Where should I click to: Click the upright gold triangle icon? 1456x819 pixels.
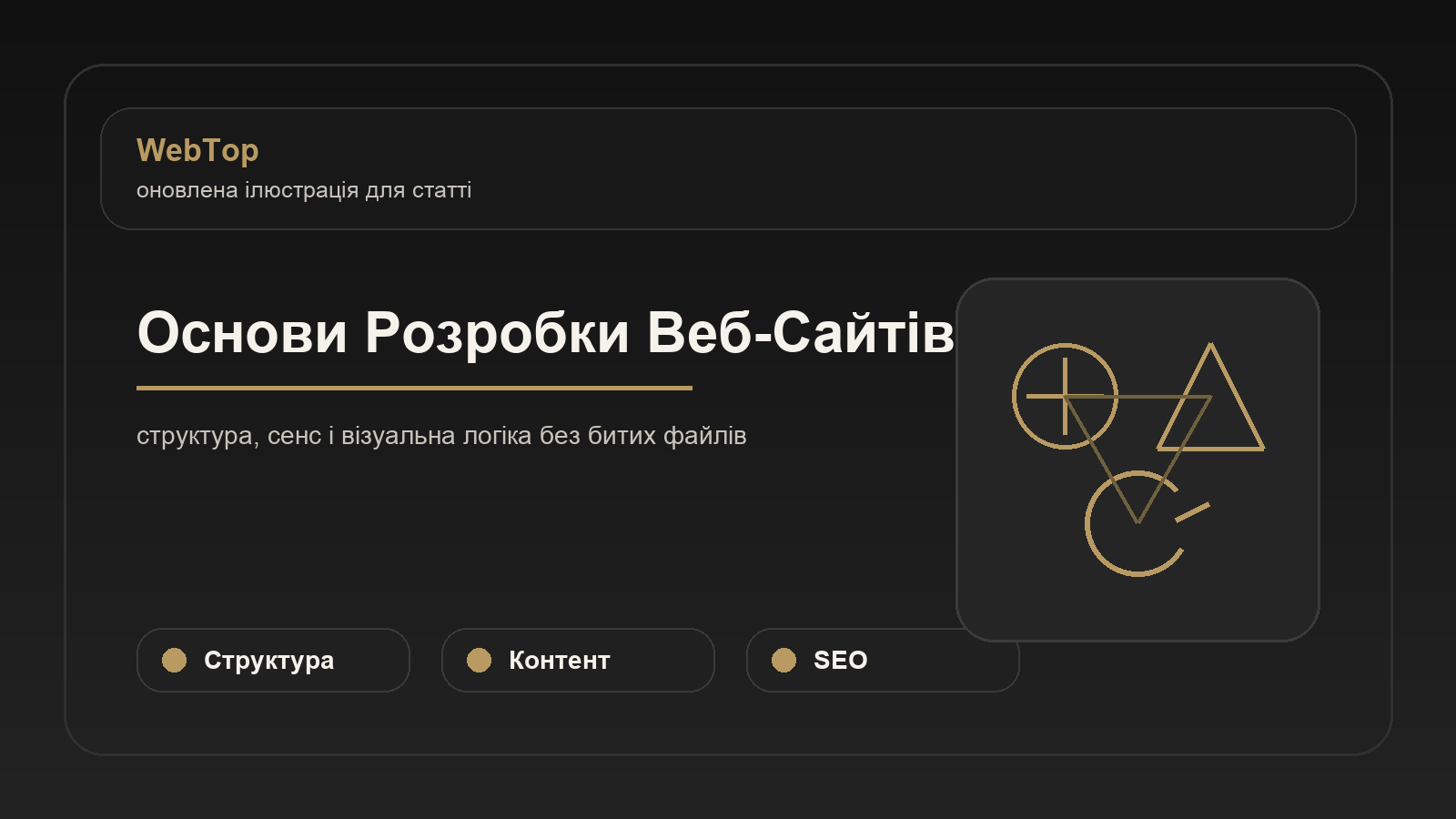click(x=1210, y=397)
